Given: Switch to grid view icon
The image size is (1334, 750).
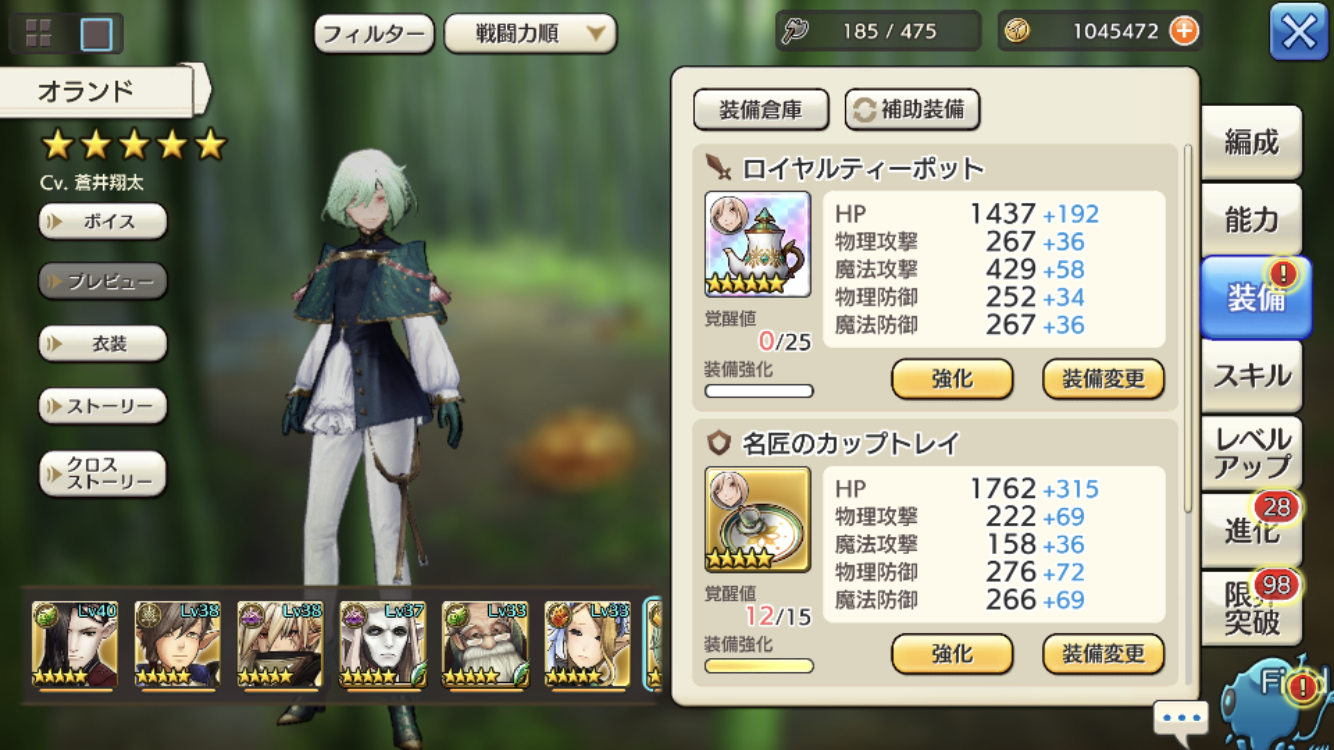Looking at the screenshot, I should tap(39, 34).
